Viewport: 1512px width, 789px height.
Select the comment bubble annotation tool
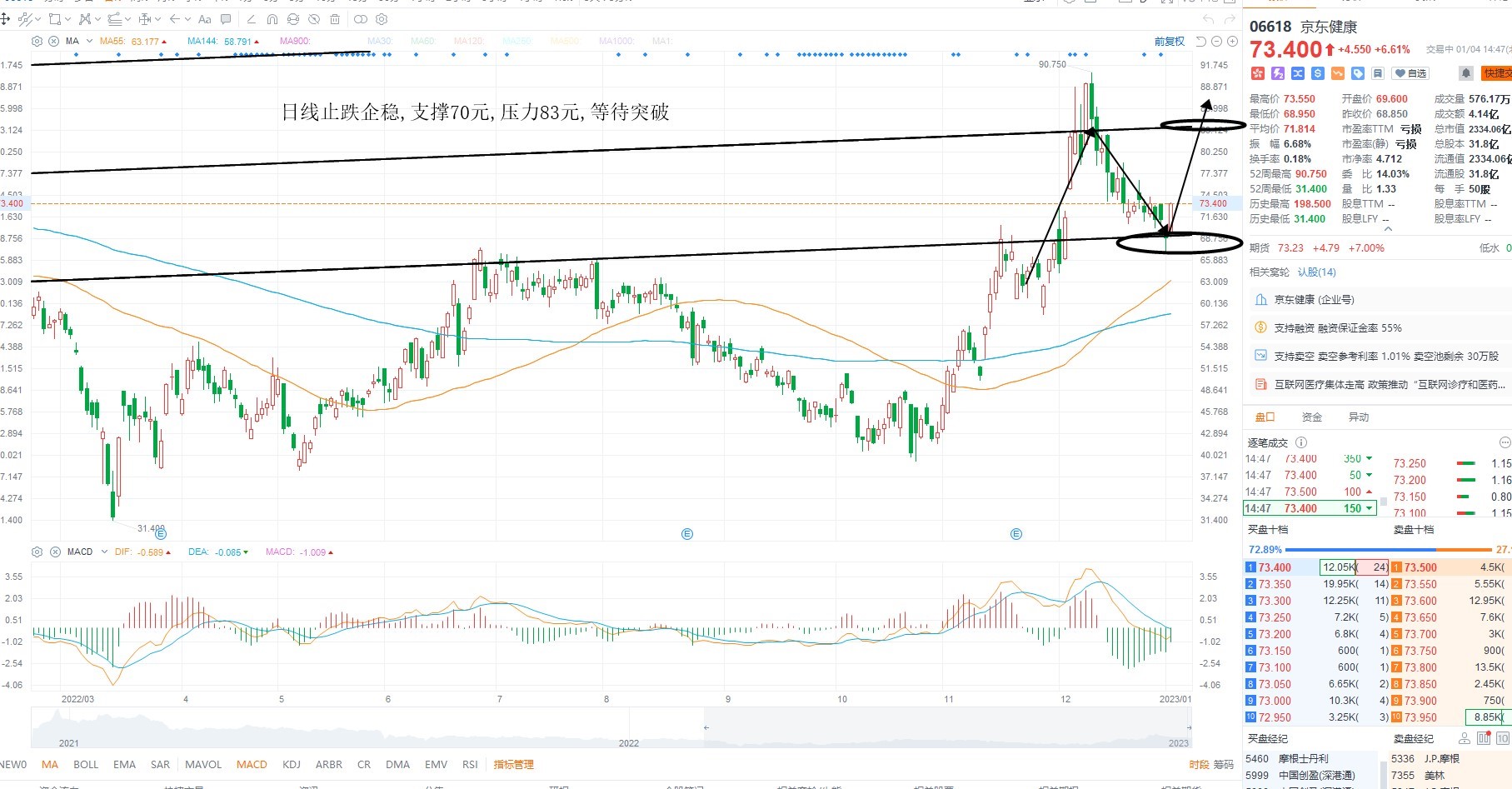coord(226,19)
